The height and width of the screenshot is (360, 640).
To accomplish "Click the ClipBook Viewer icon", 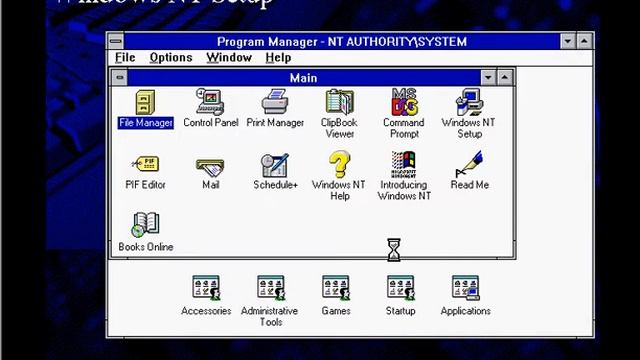I will coord(339,102).
